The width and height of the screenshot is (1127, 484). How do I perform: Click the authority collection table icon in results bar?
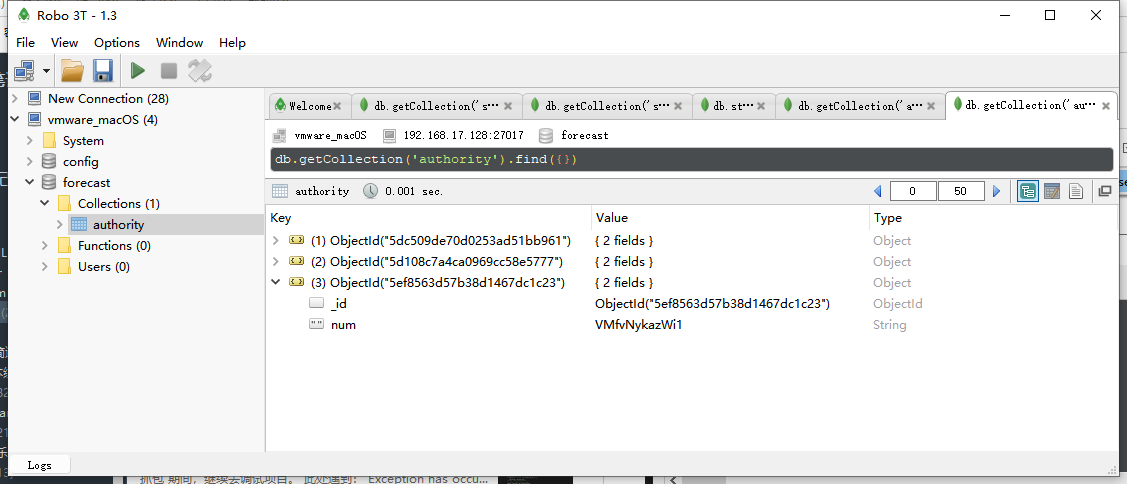pos(280,191)
